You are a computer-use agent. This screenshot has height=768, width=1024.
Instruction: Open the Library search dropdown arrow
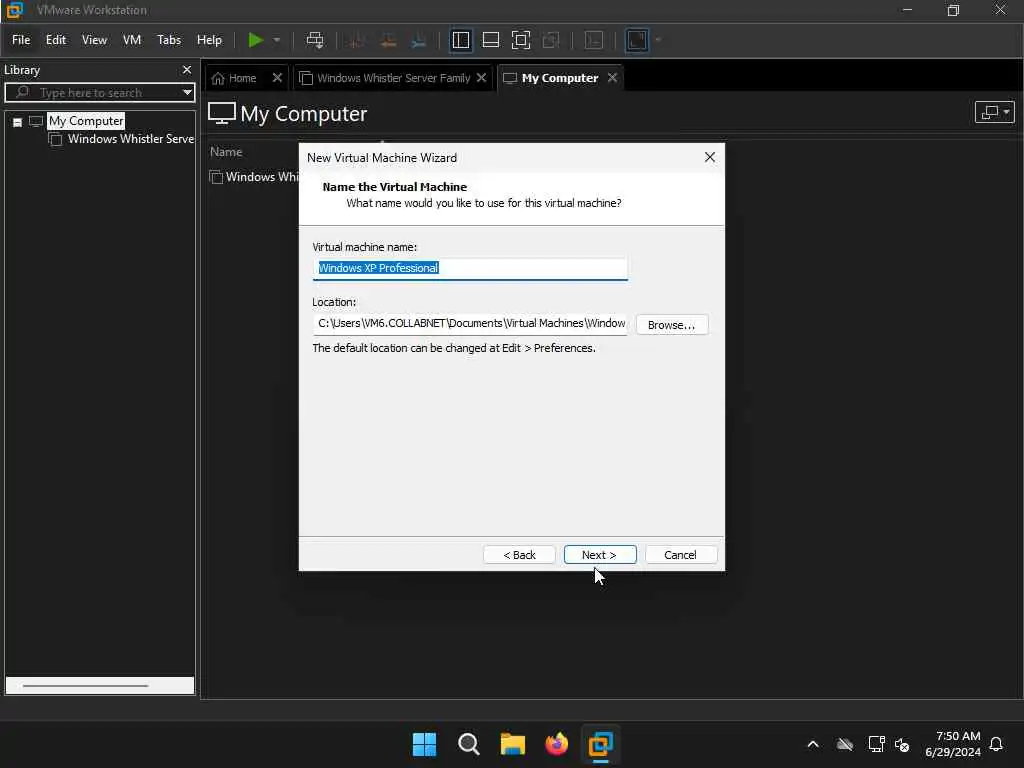(x=187, y=93)
